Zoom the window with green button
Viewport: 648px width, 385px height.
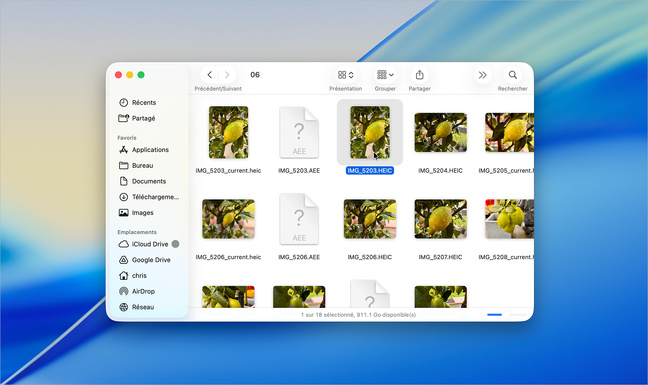click(x=141, y=75)
